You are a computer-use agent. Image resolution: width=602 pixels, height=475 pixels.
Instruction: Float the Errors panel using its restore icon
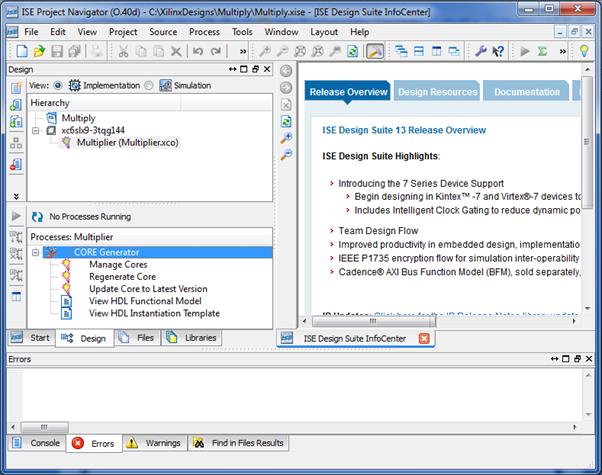coord(577,359)
